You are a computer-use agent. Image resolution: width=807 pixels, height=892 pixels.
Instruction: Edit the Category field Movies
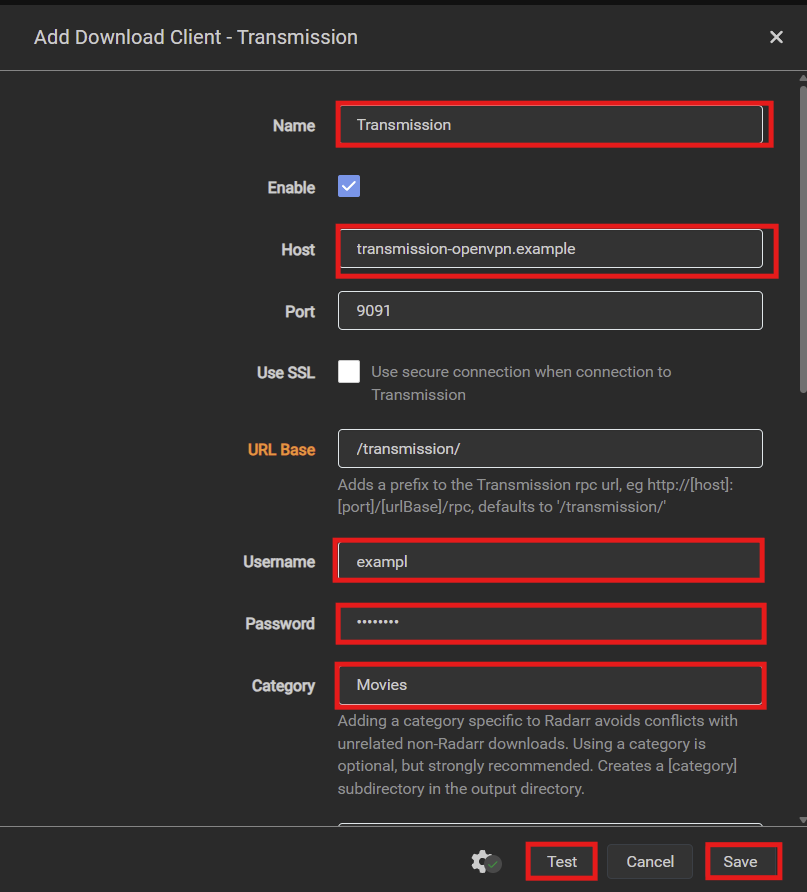(x=550, y=685)
